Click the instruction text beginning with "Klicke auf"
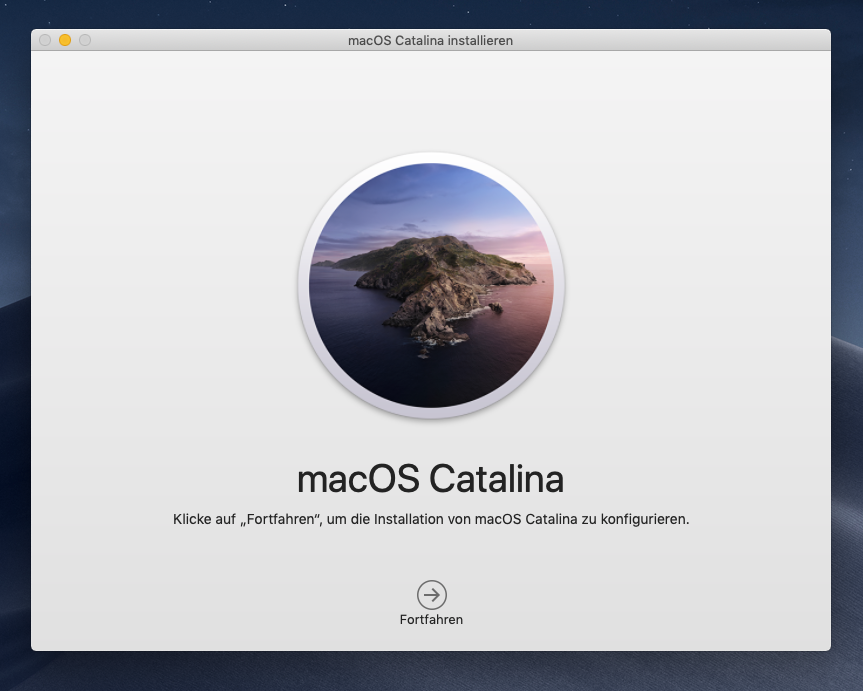 tap(431, 519)
